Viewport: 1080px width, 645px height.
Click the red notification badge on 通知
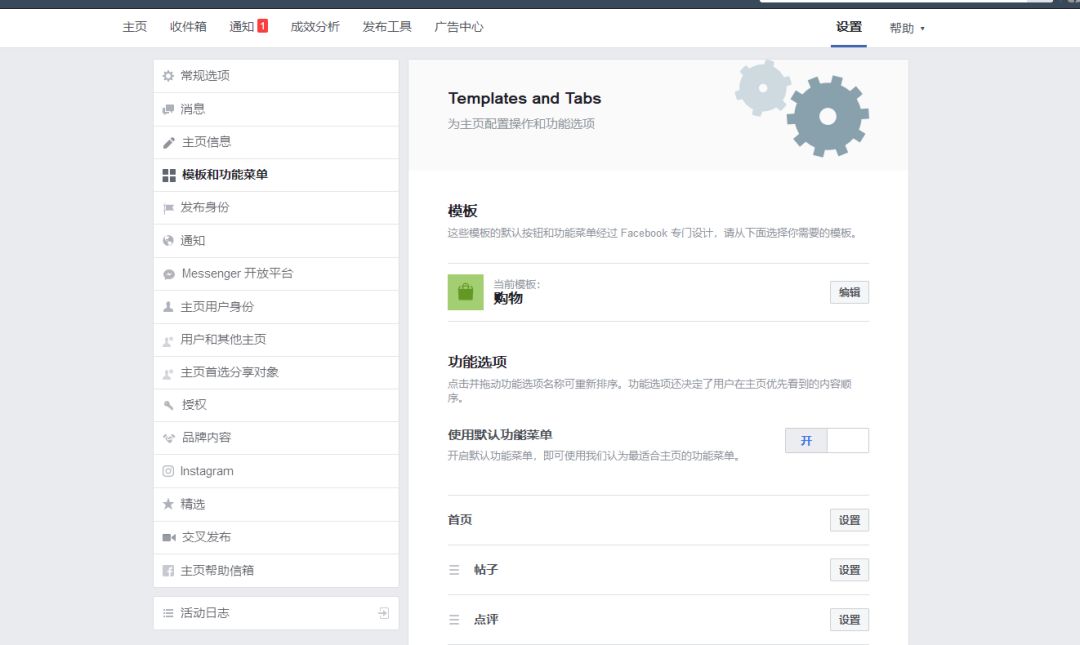pyautogui.click(x=262, y=27)
